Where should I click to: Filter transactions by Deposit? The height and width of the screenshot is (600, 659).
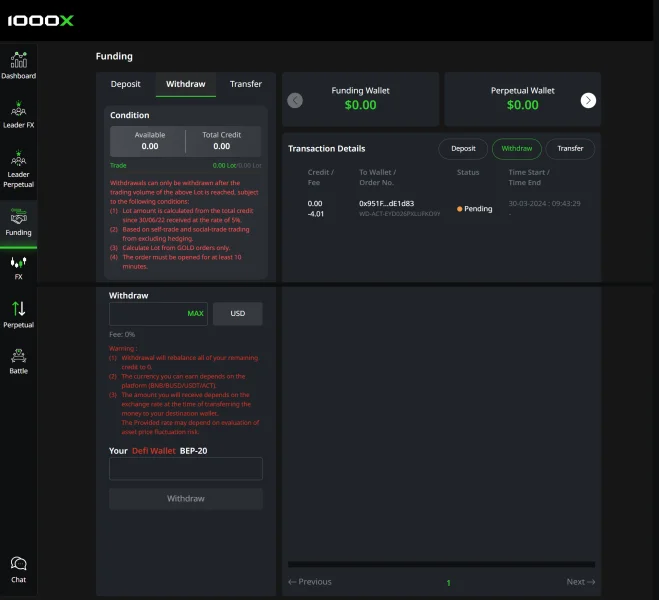pos(463,149)
